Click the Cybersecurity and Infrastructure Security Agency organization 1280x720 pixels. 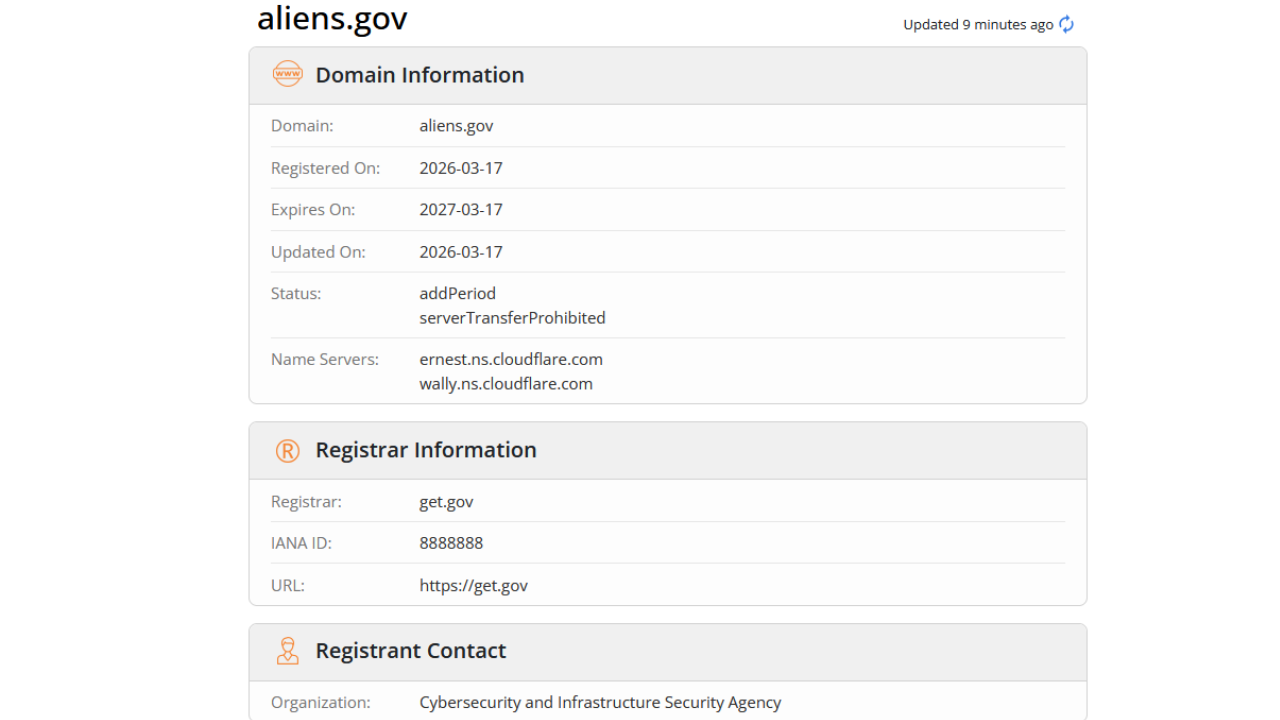[x=600, y=702]
